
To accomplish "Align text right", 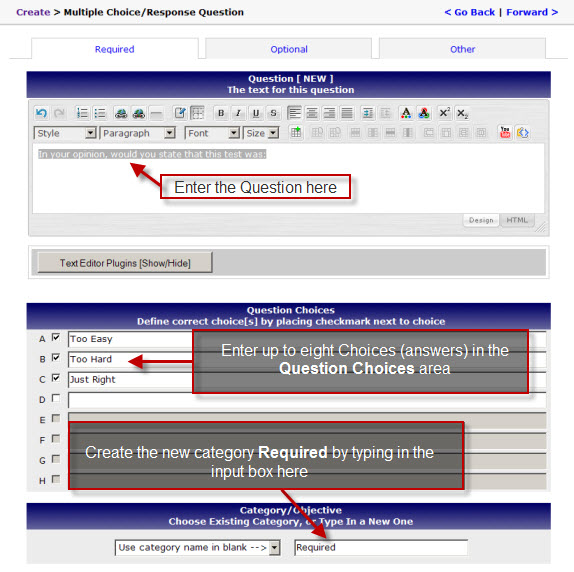I will 329,113.
